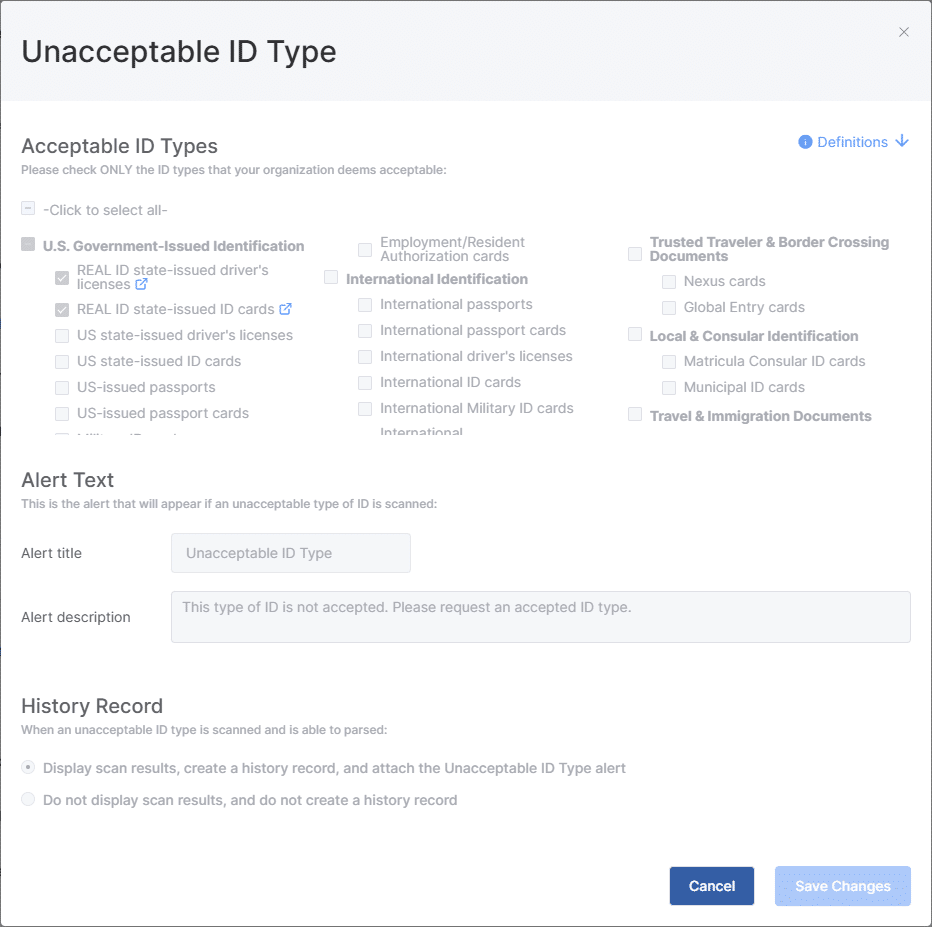
Task: Check International ID cards
Action: pyautogui.click(x=365, y=383)
